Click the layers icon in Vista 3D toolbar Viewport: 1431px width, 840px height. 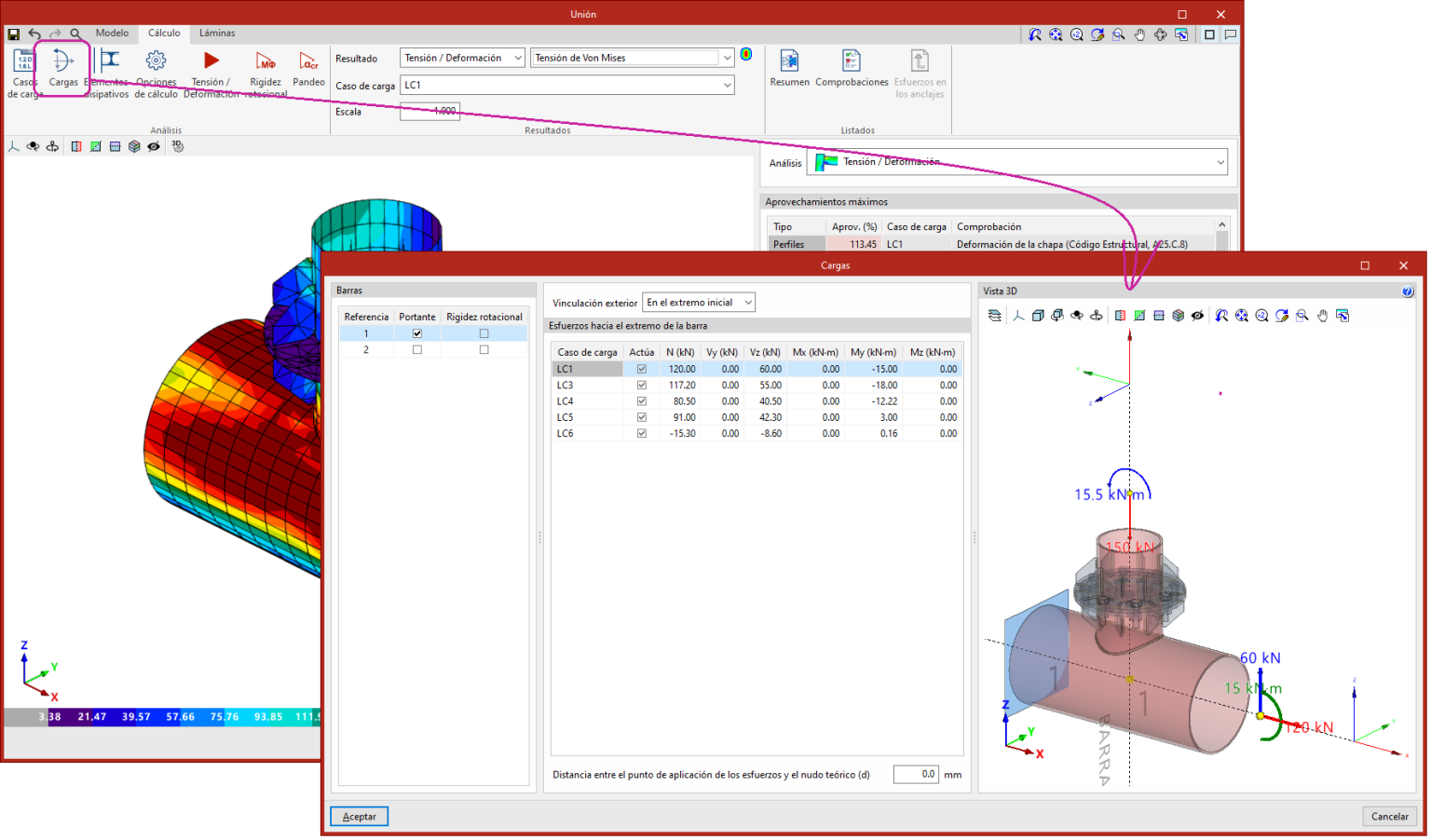[995, 316]
